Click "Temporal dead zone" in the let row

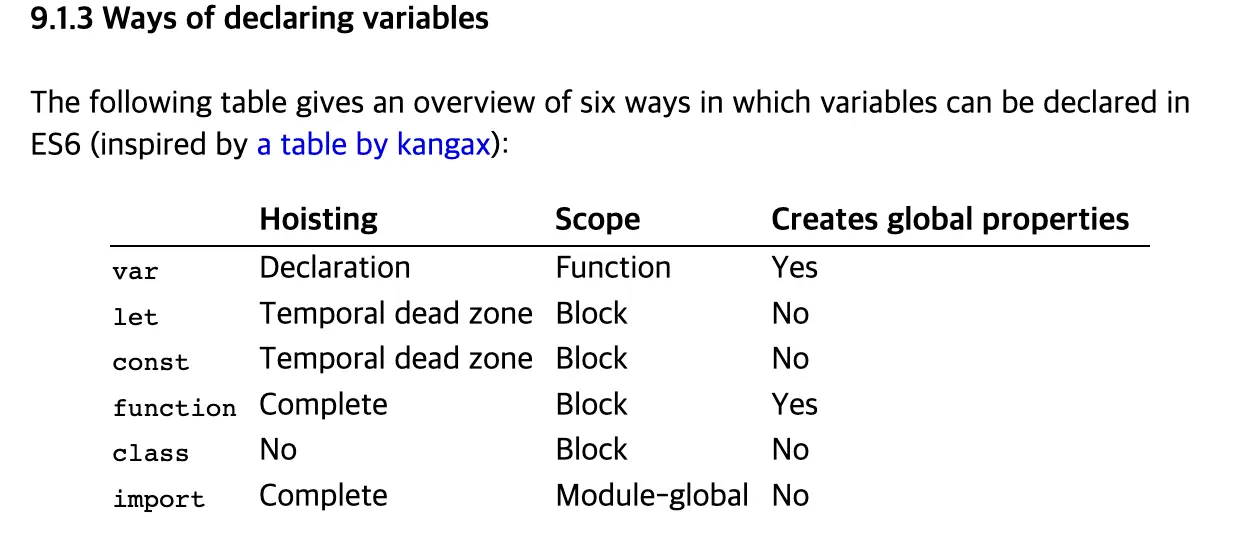point(396,313)
